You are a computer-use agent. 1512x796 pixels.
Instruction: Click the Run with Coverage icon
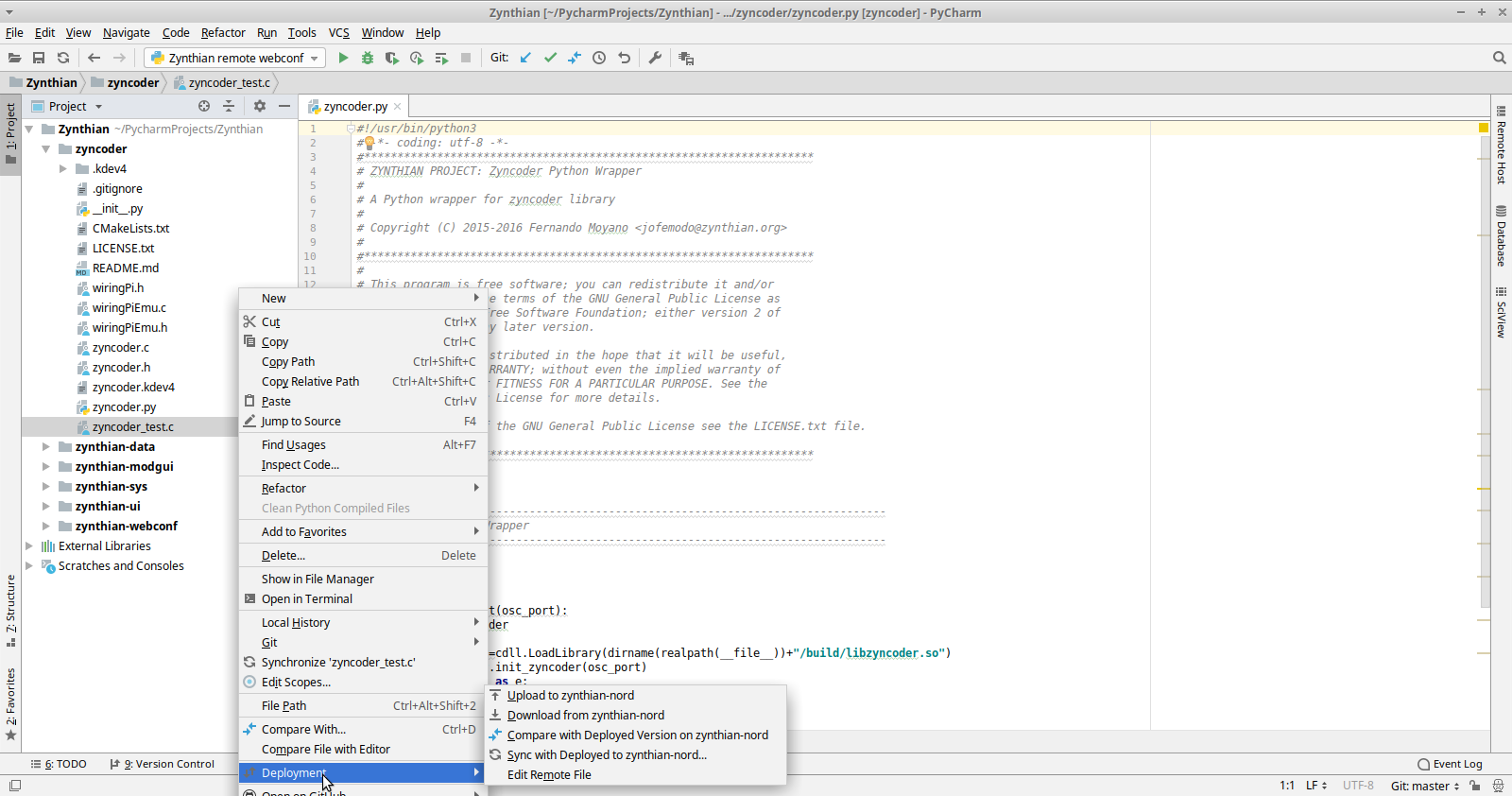tap(392, 58)
